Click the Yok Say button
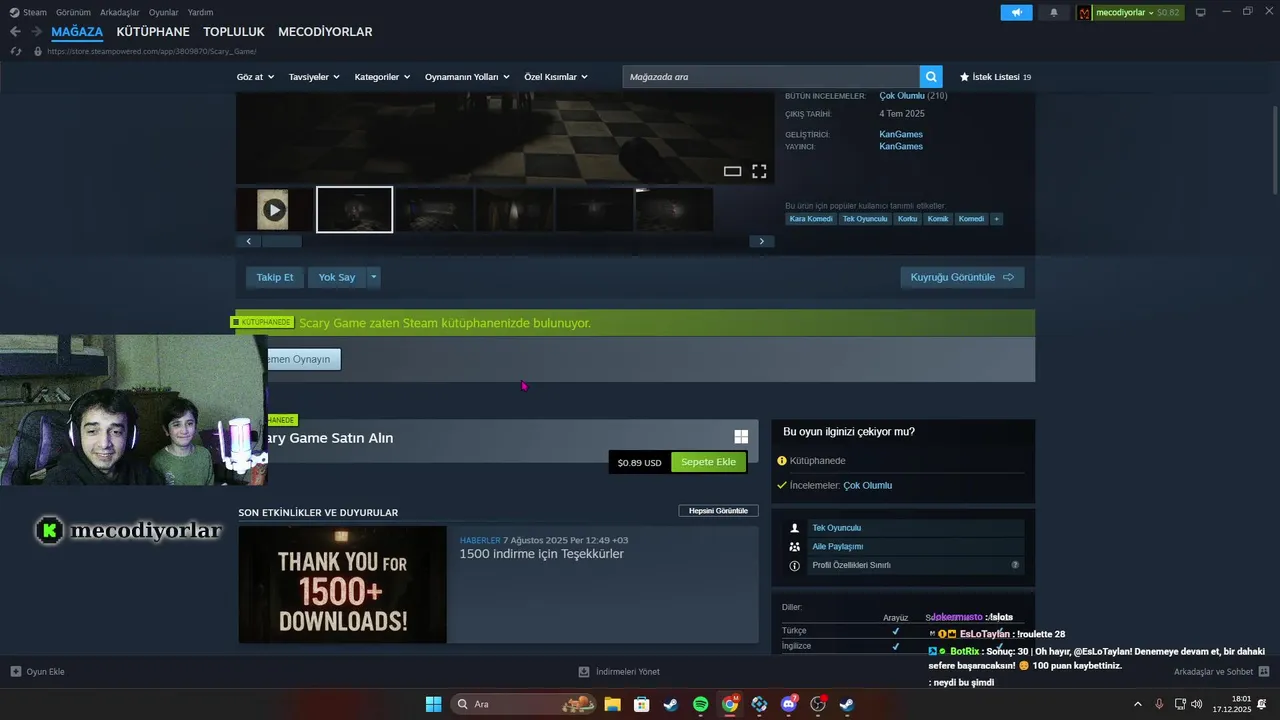The image size is (1280, 720). (337, 277)
